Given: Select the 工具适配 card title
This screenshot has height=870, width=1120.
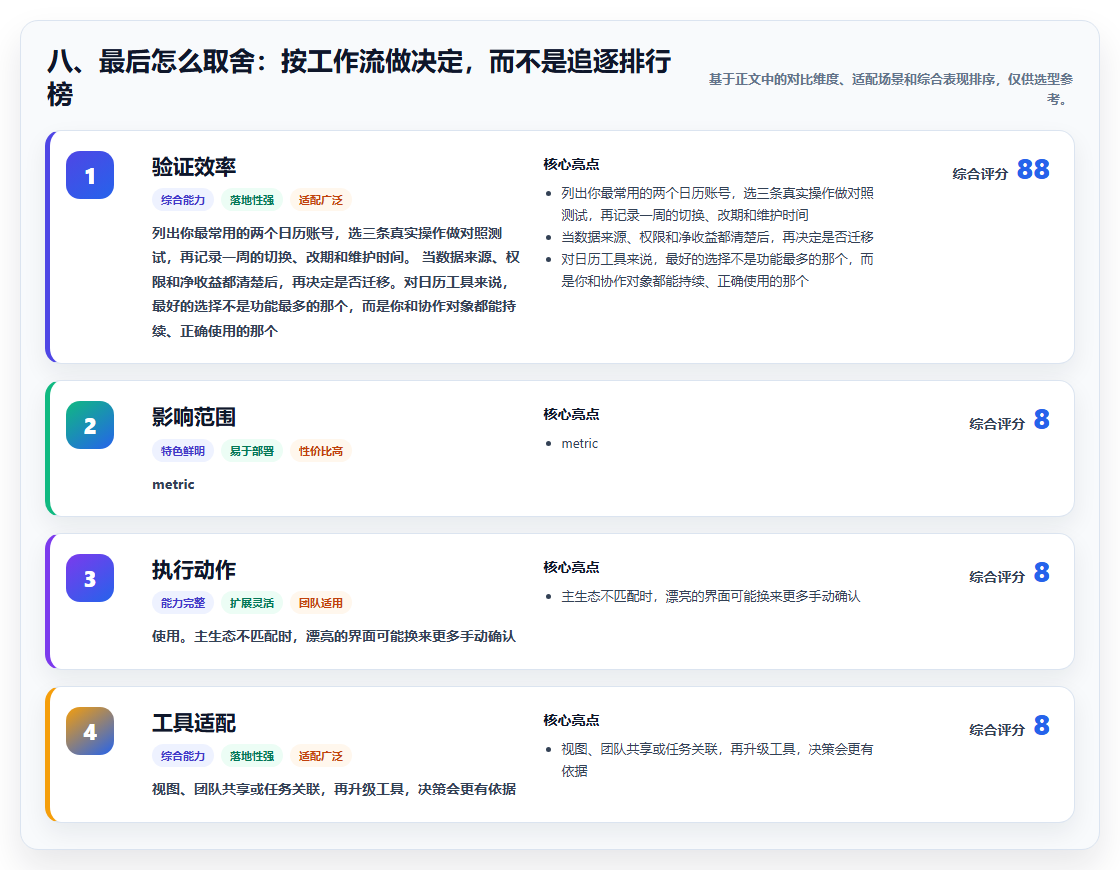Looking at the screenshot, I should click(194, 723).
